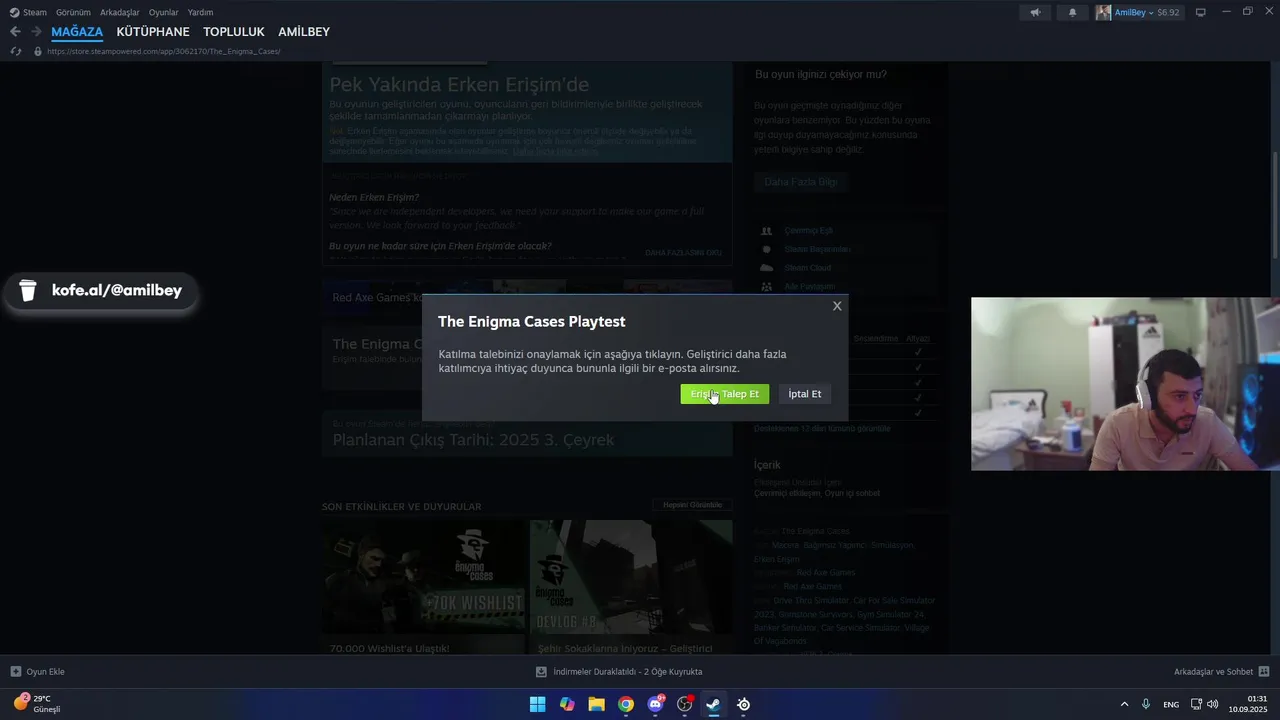This screenshot has height=720, width=1280.
Task: Click the AmilBey avatar picture
Action: click(1103, 12)
